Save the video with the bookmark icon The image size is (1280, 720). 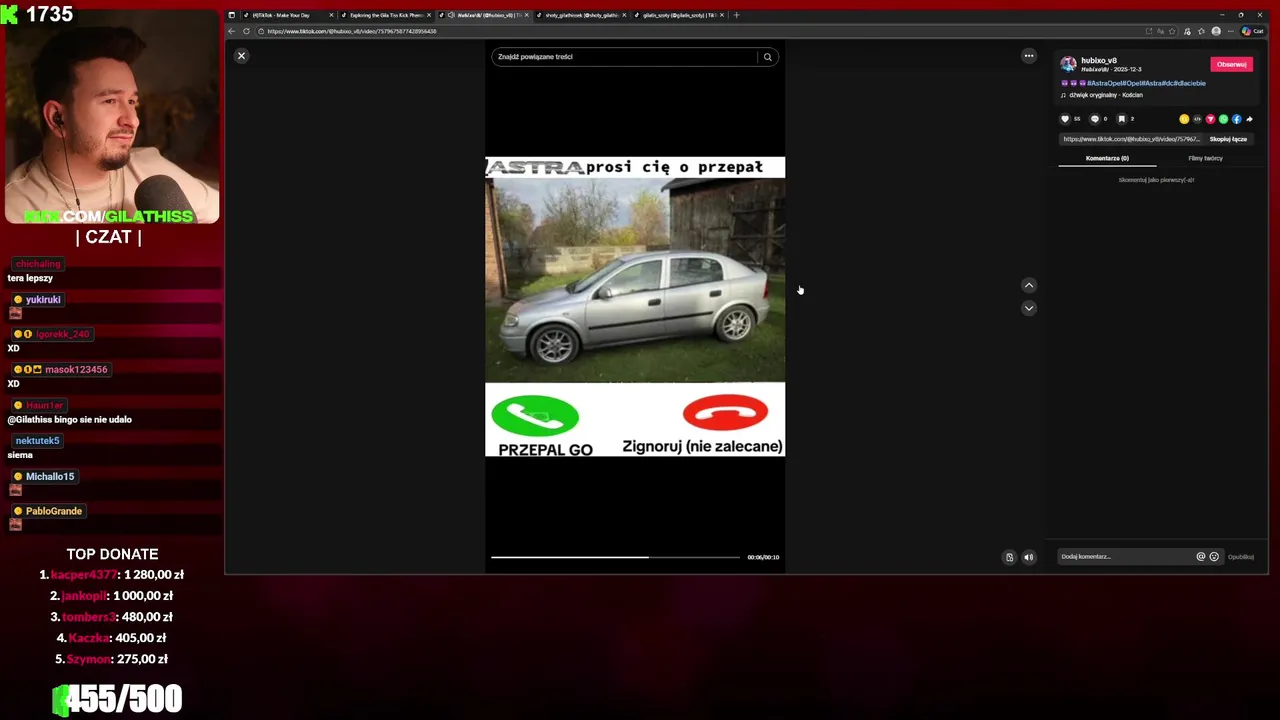(x=1122, y=119)
